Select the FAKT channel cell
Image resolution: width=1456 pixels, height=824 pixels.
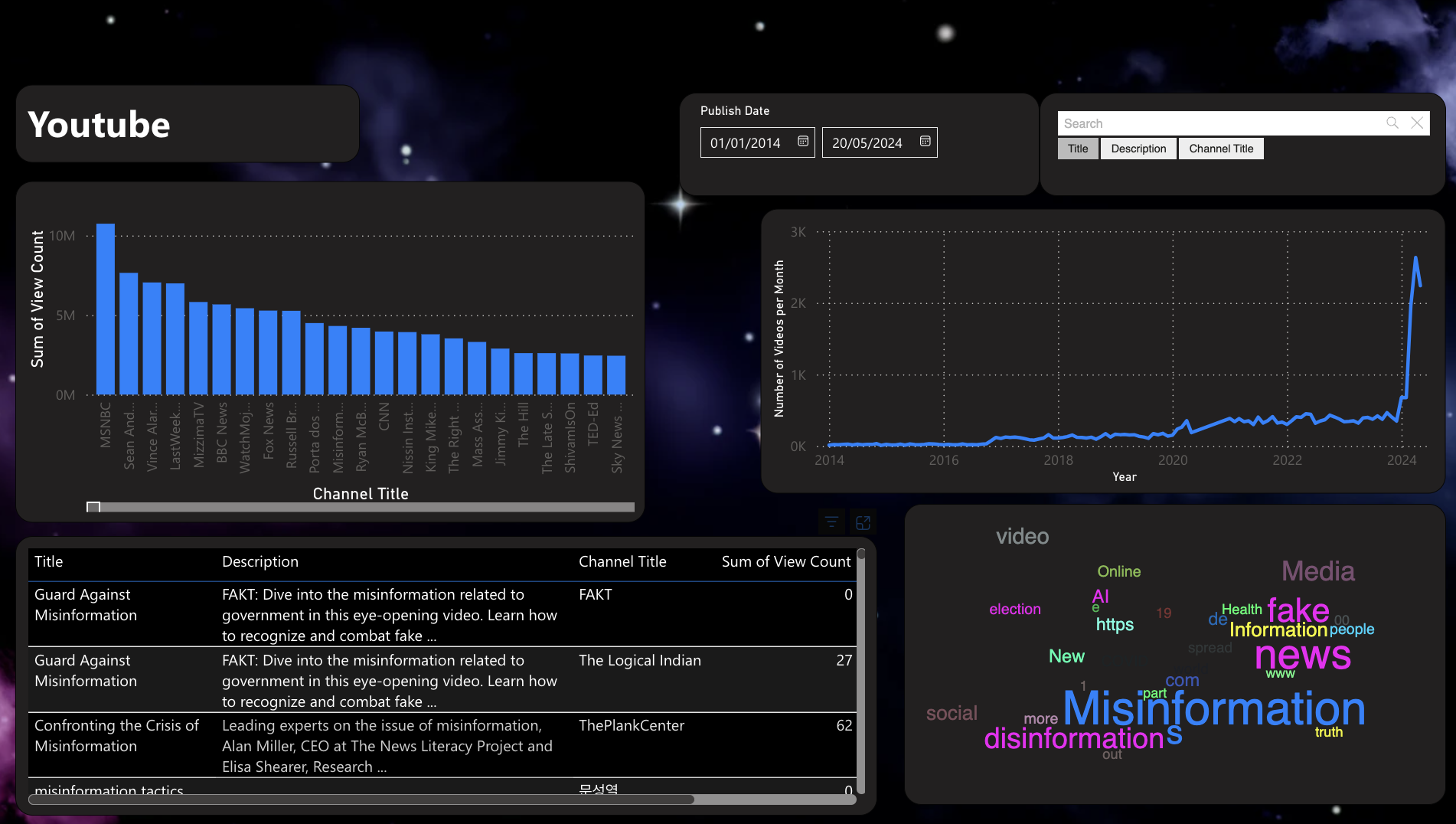pos(596,595)
